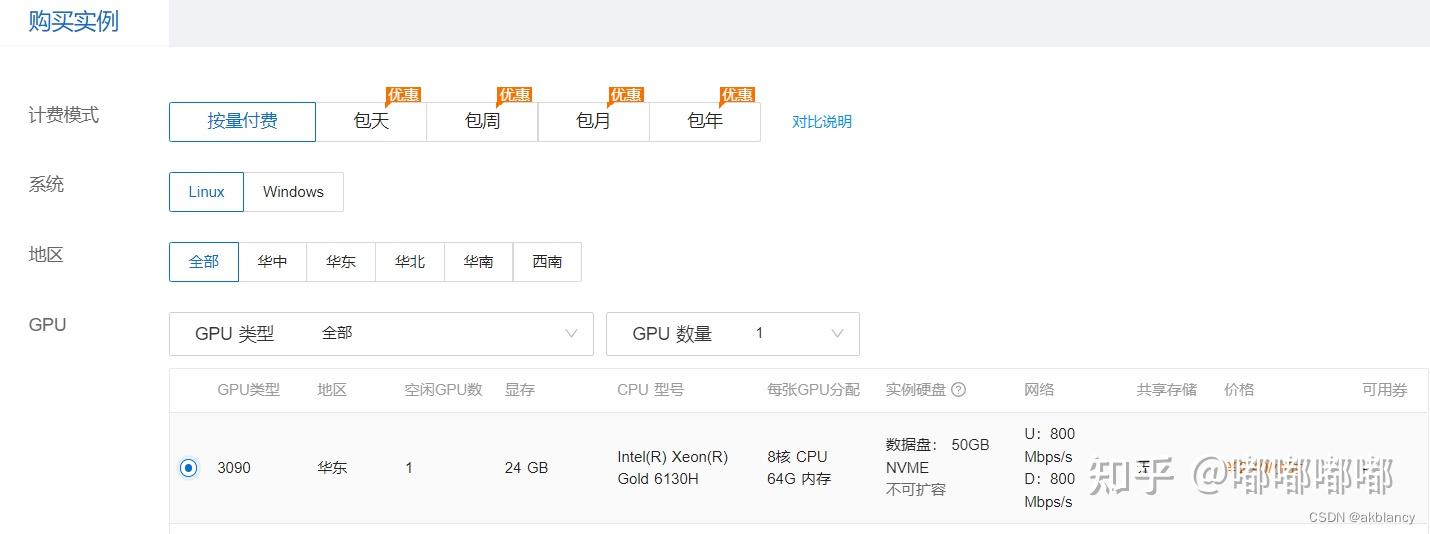Filter region by 华南
Image resolution: width=1430 pixels, height=534 pixels.
[478, 262]
